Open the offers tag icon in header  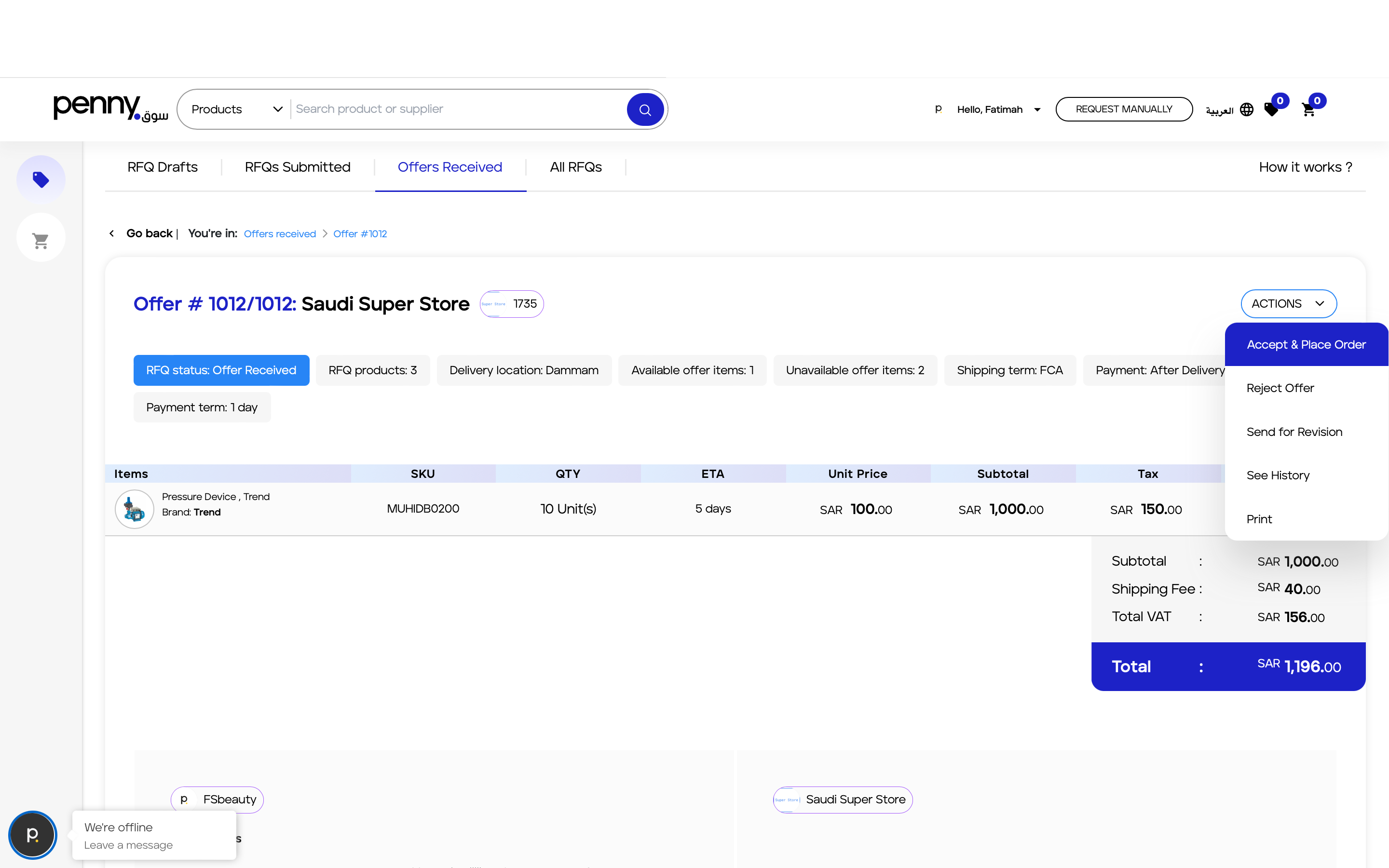[x=1272, y=108]
